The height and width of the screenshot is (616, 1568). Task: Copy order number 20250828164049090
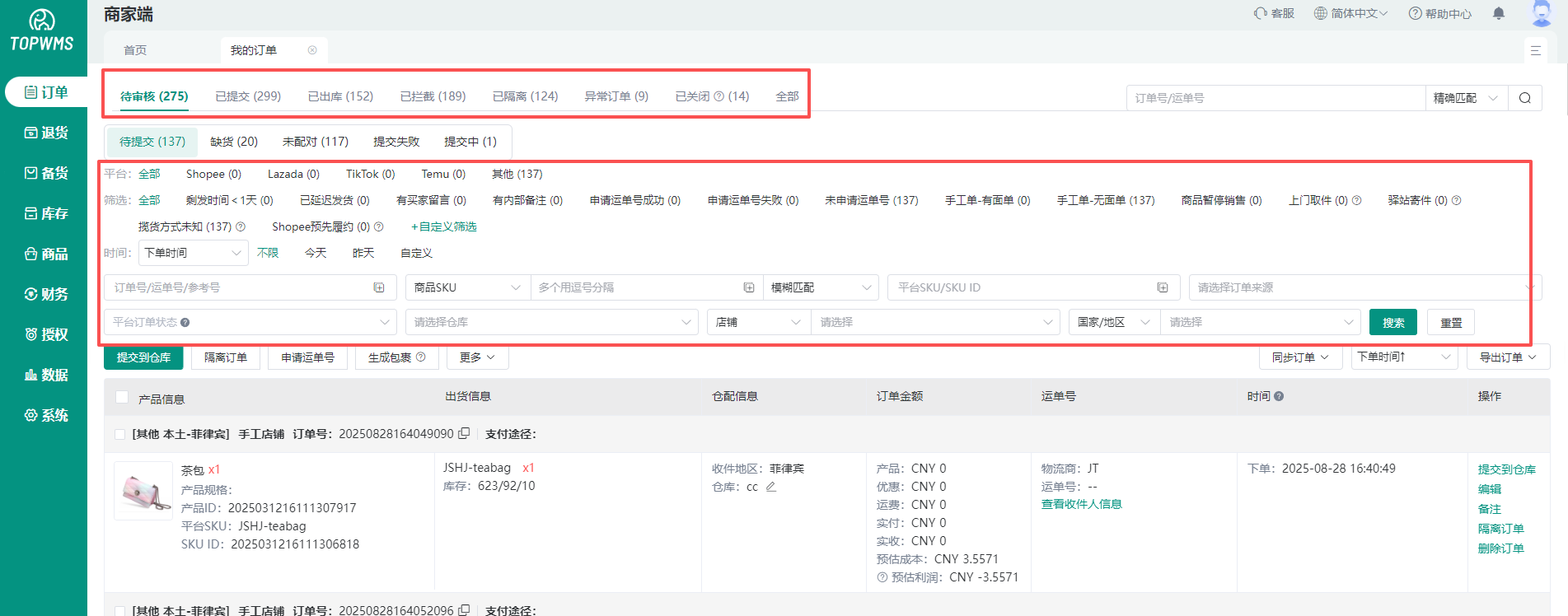point(464,433)
